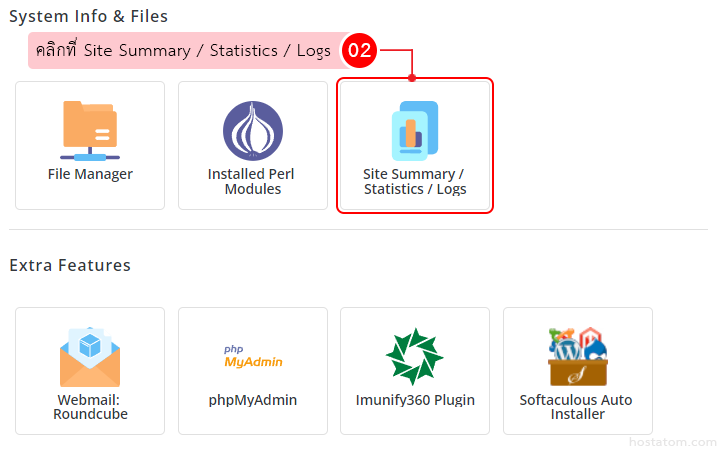Click the Perl onion logo icon

pyautogui.click(x=253, y=132)
